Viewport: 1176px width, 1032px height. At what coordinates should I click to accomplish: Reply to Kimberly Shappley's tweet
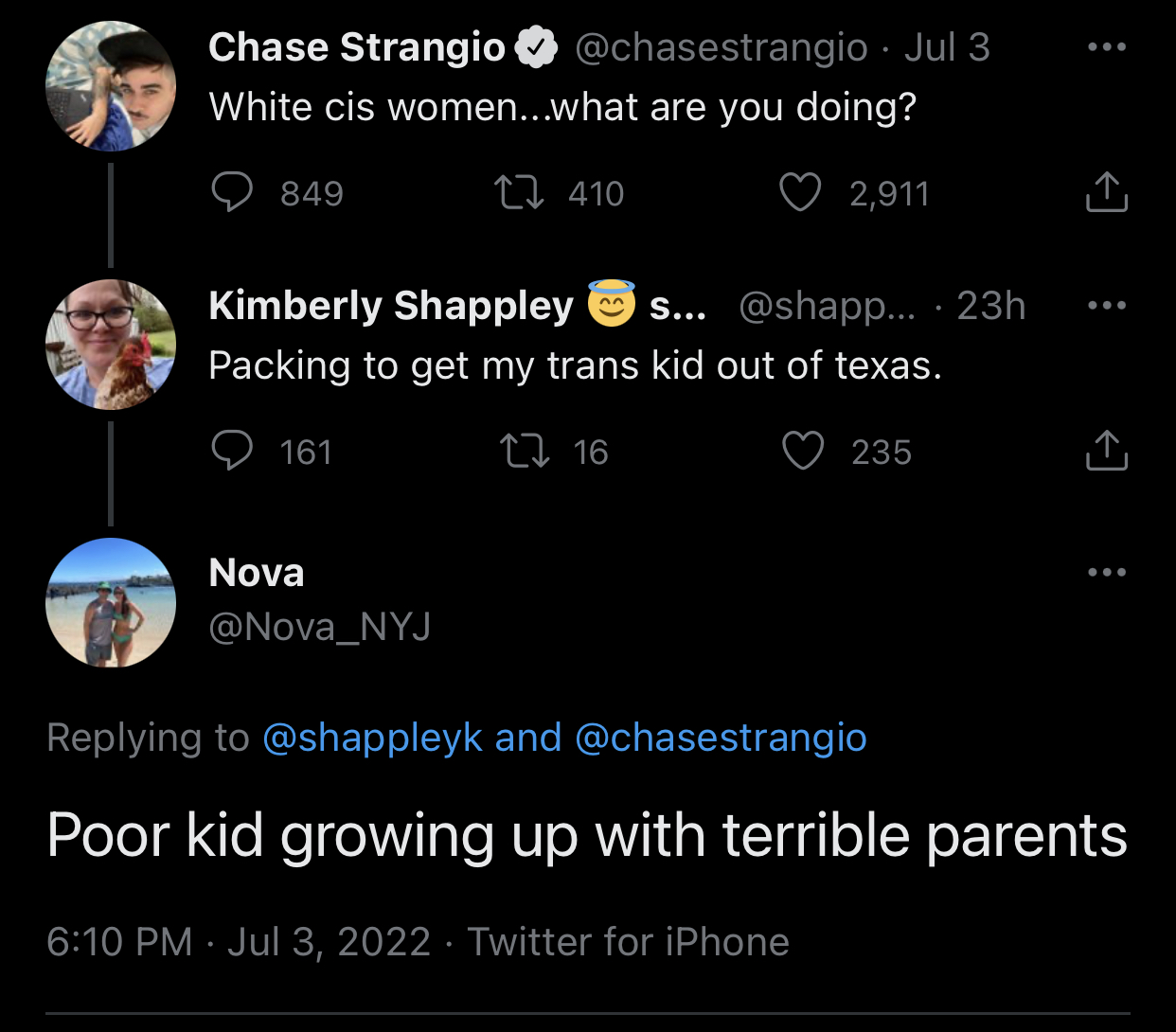pyautogui.click(x=232, y=451)
